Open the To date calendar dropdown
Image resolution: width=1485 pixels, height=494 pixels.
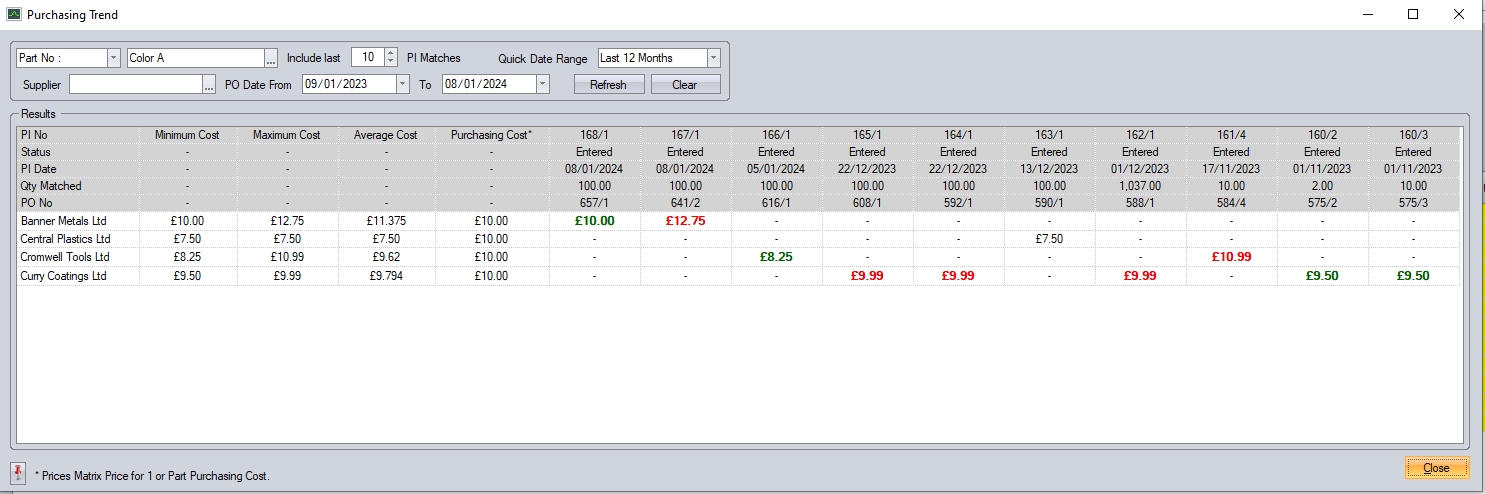coord(542,85)
